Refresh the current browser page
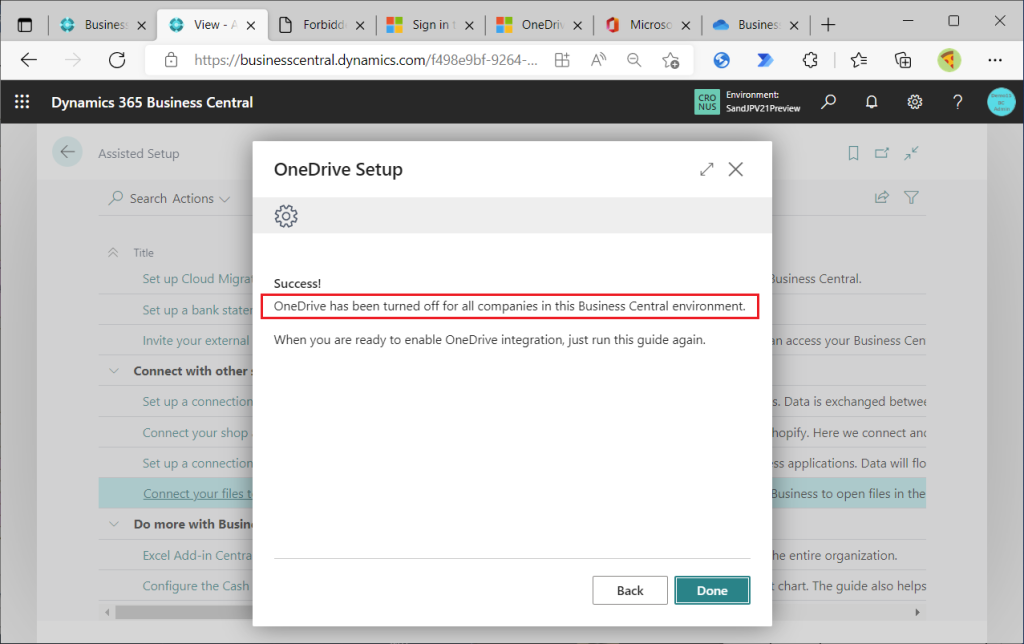 (117, 60)
